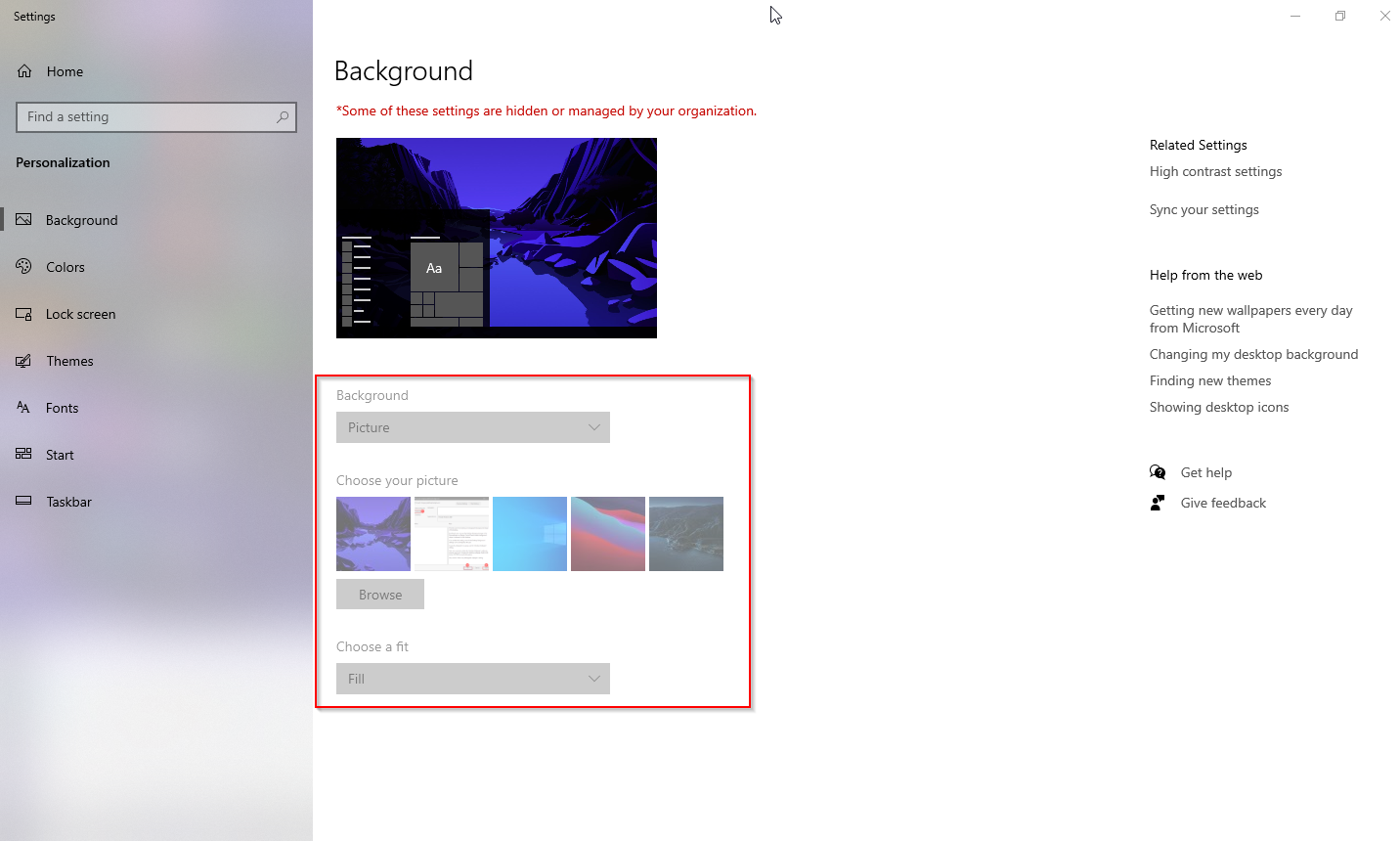Open Changing my desktop background help link
The image size is (1400, 841).
(1254, 354)
